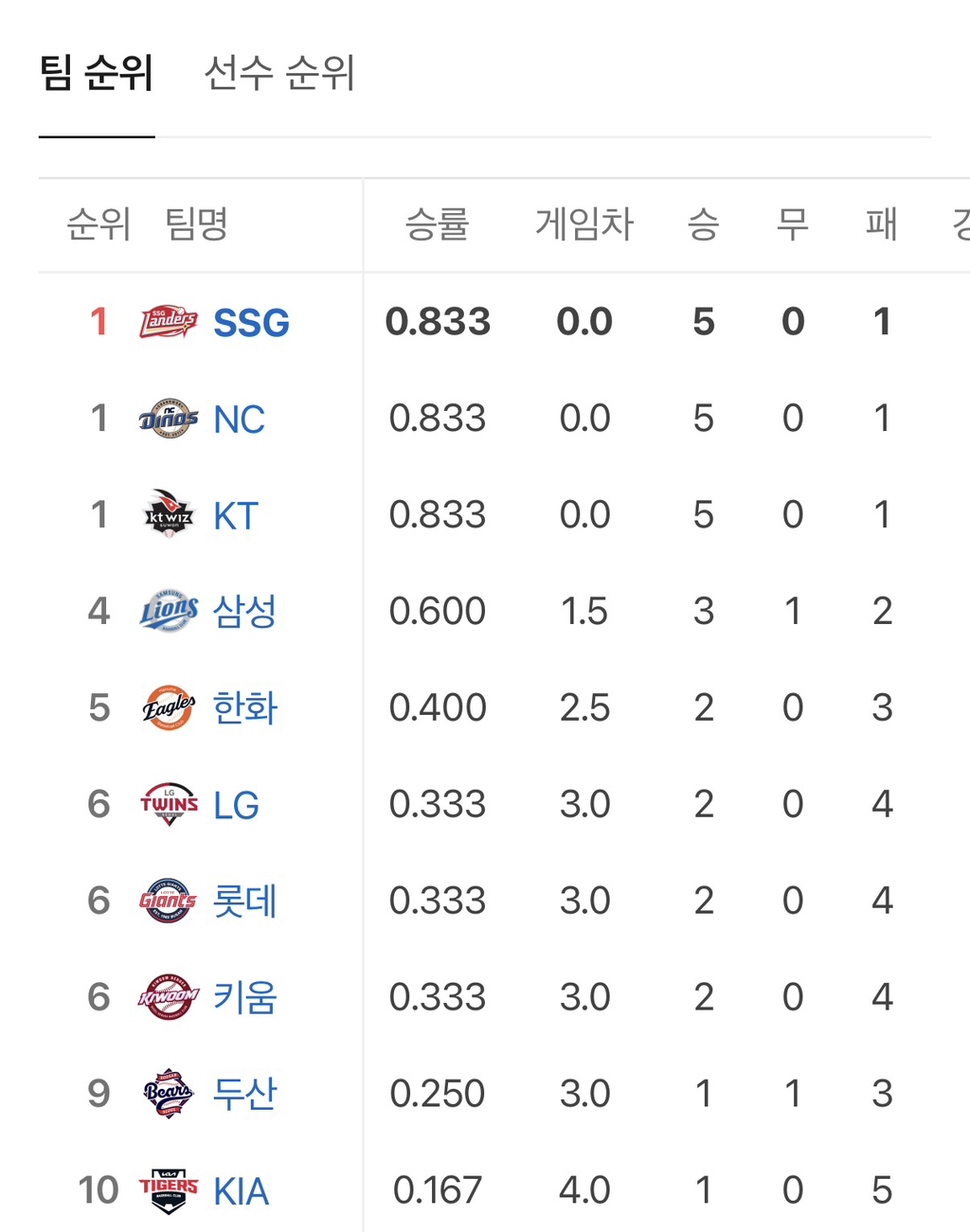Screen dimensions: 970x1232
Task: Click the LG Twins team logo
Action: point(169,804)
